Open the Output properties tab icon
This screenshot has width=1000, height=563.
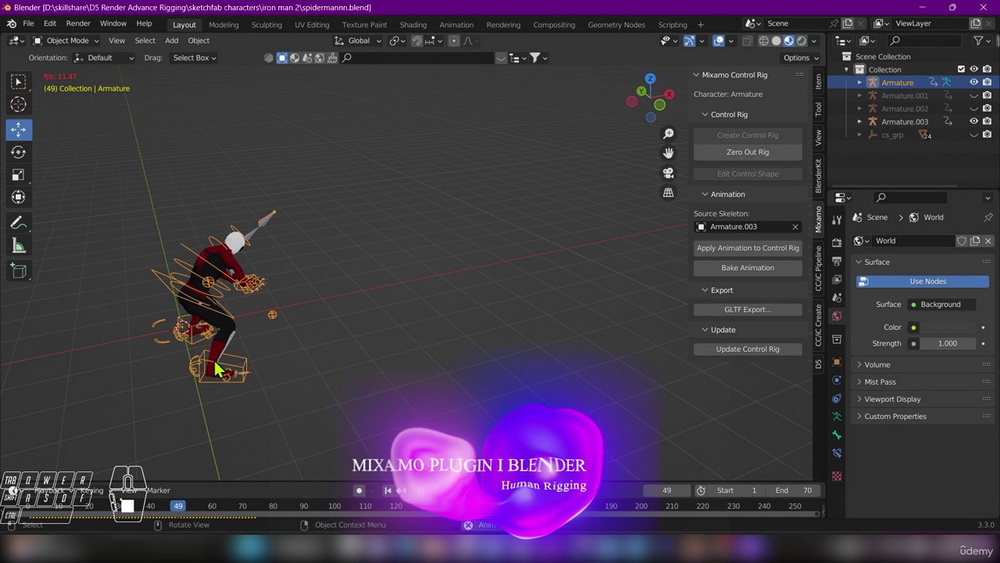point(837,261)
